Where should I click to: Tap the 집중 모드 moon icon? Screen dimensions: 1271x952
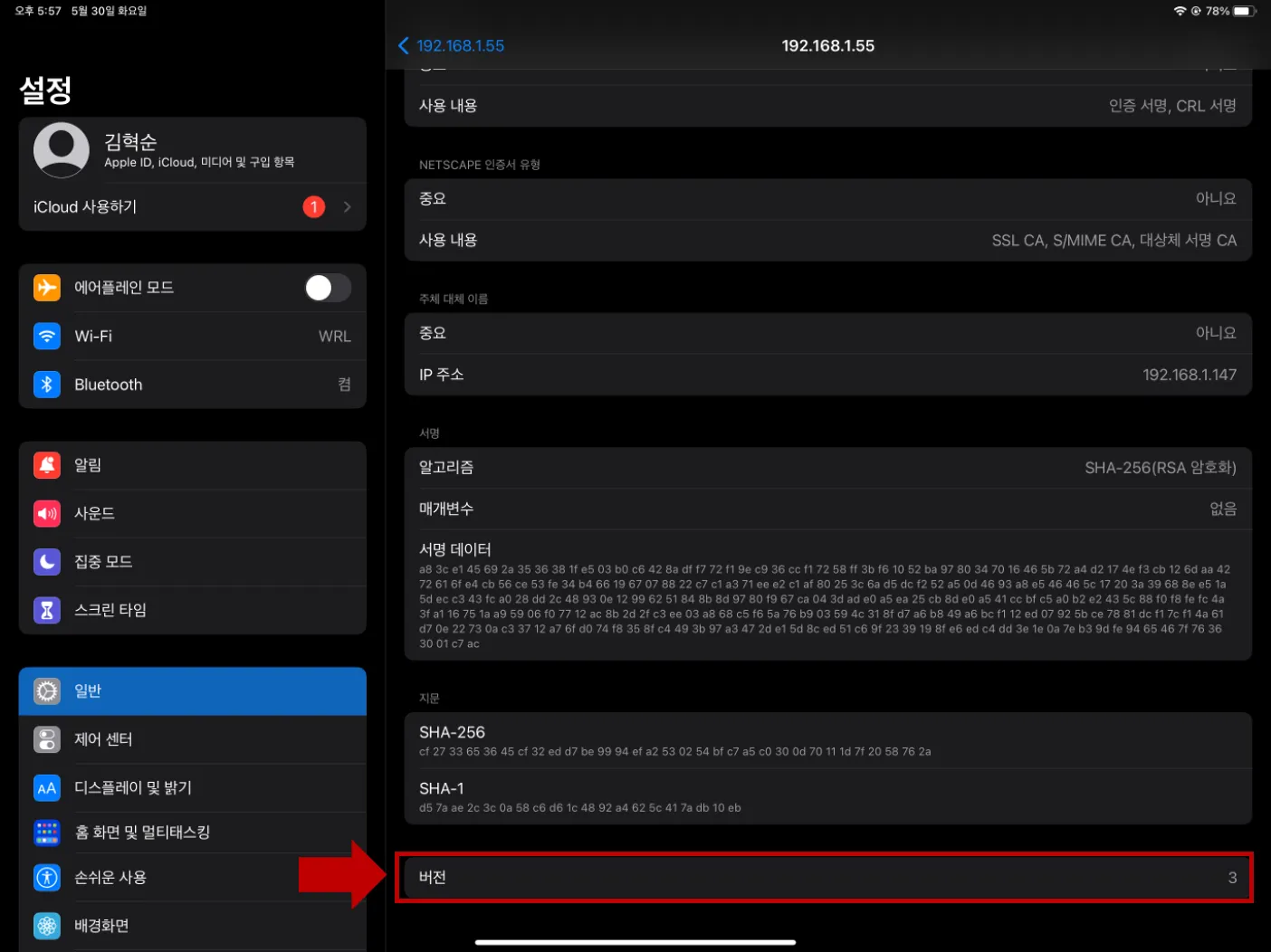(47, 562)
